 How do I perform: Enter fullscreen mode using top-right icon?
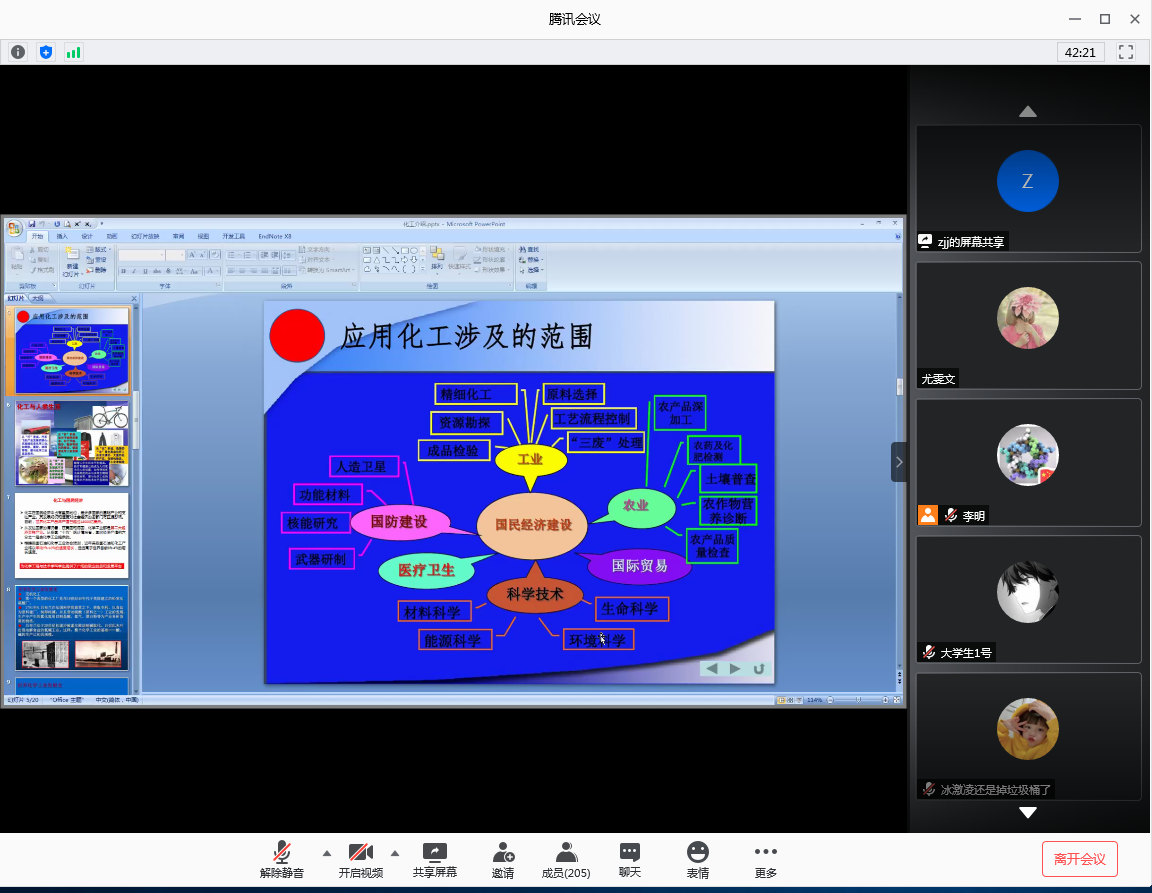pos(1126,52)
